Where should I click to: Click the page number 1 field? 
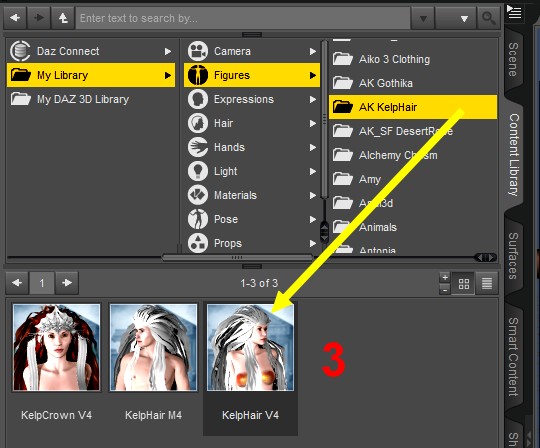(x=42, y=283)
